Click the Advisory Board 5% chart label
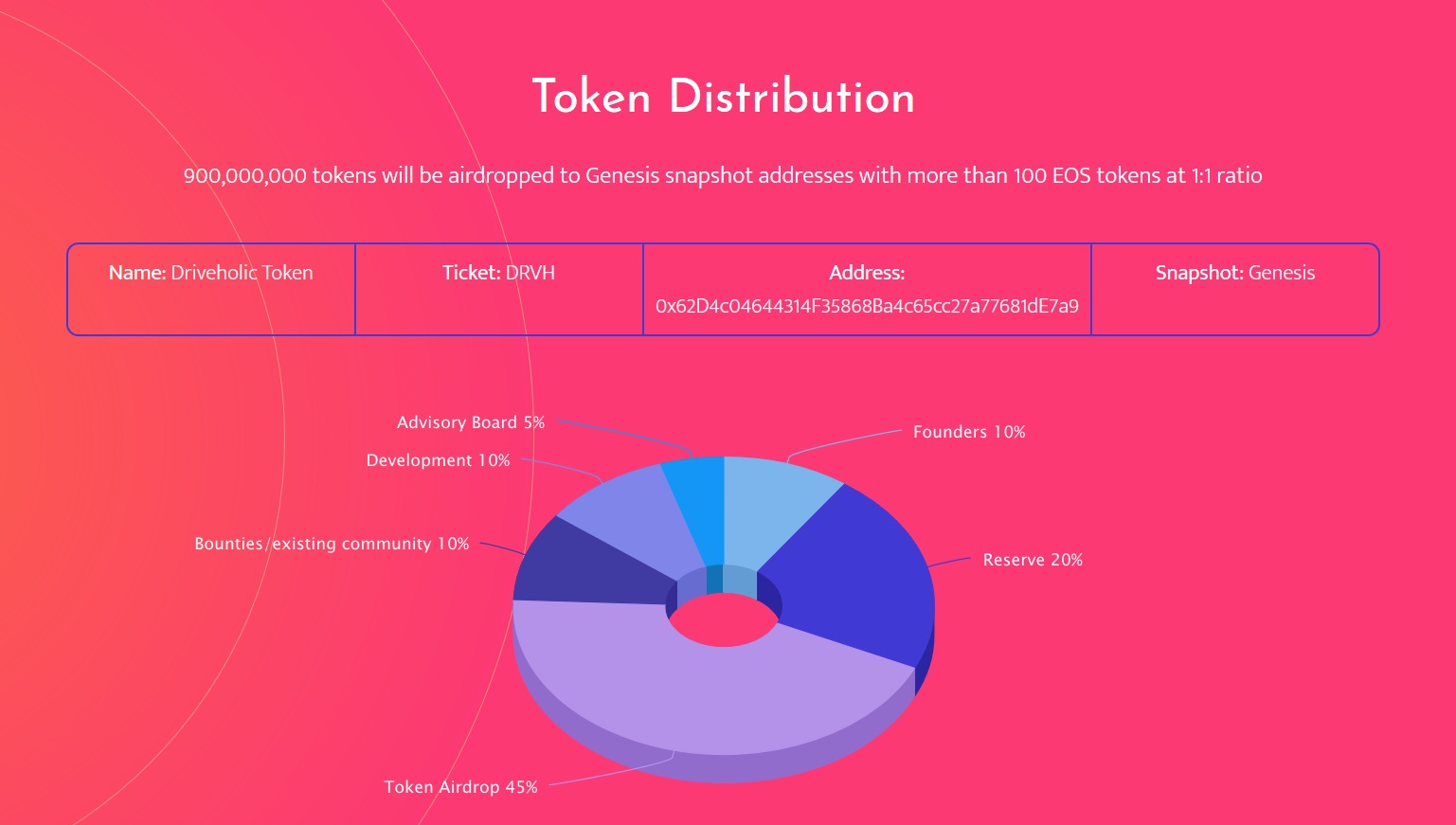The height and width of the screenshot is (825, 1456). [471, 422]
